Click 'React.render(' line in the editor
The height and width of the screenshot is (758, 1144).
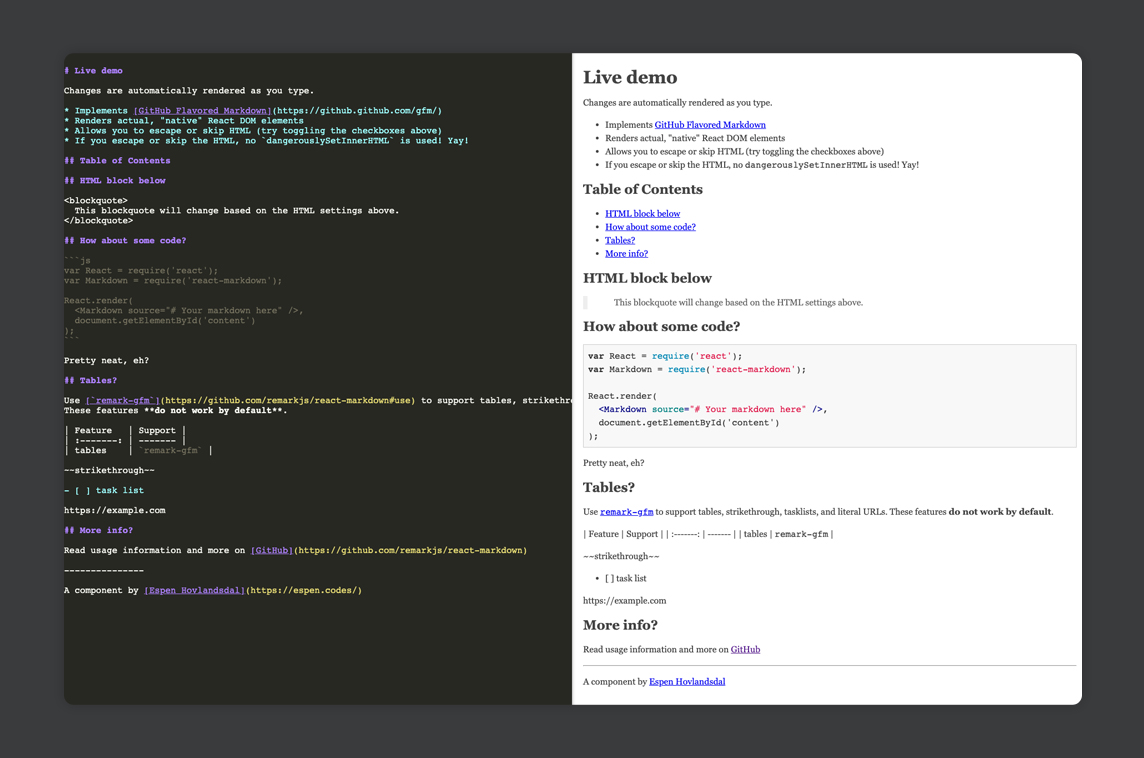(98, 301)
